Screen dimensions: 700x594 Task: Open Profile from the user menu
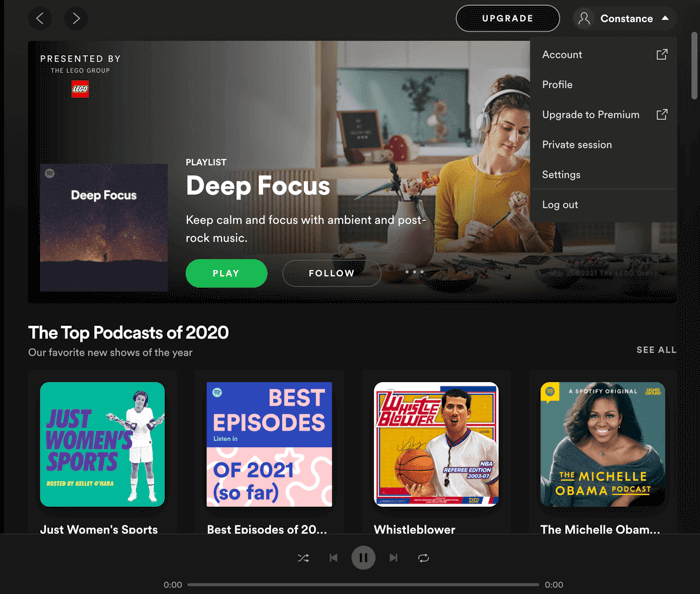pos(604,84)
